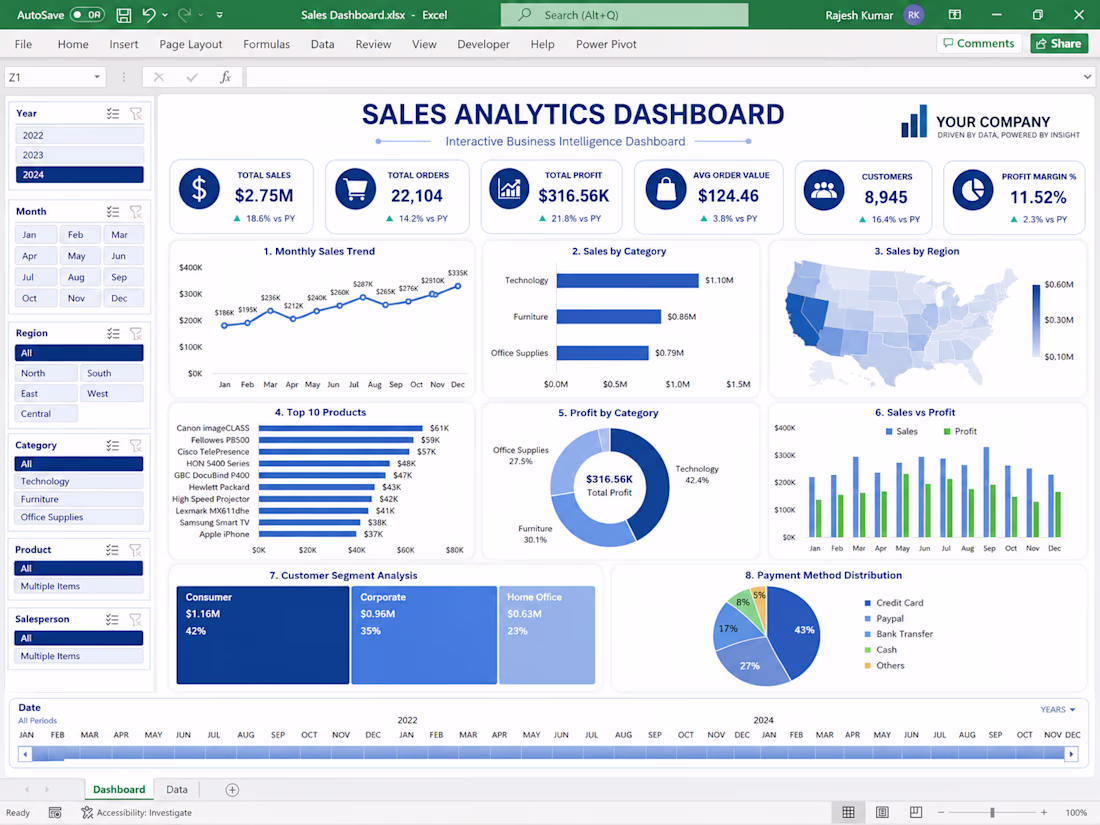The height and width of the screenshot is (825, 1100).
Task: Select Sep in Month slicer
Action: point(123,277)
